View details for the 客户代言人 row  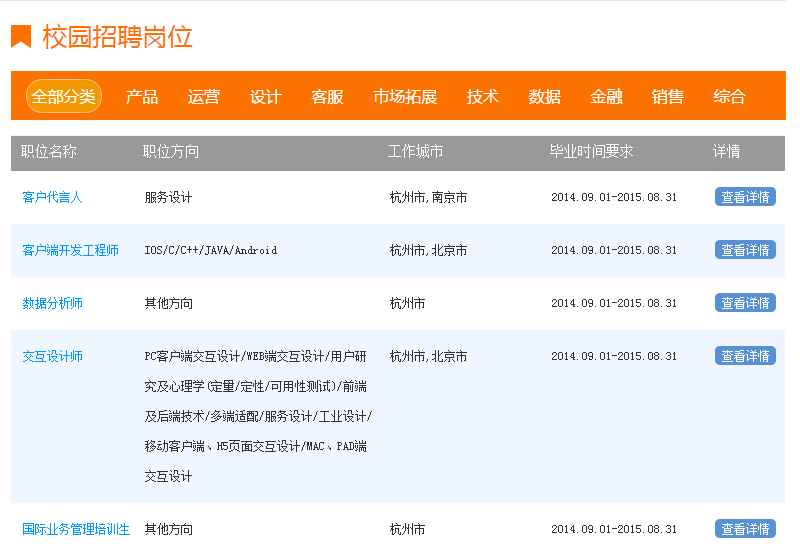click(x=745, y=197)
